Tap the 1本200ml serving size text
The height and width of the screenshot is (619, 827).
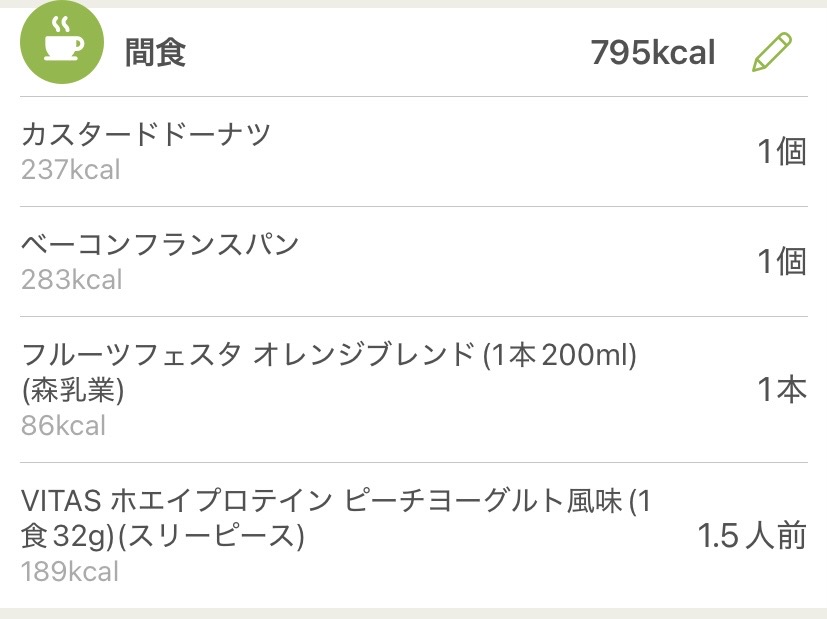pos(560,354)
